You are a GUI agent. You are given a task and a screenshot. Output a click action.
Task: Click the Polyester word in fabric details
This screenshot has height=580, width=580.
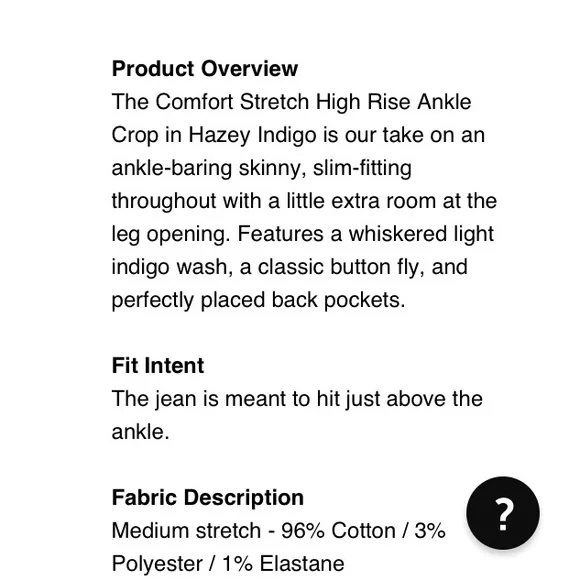coord(157,564)
